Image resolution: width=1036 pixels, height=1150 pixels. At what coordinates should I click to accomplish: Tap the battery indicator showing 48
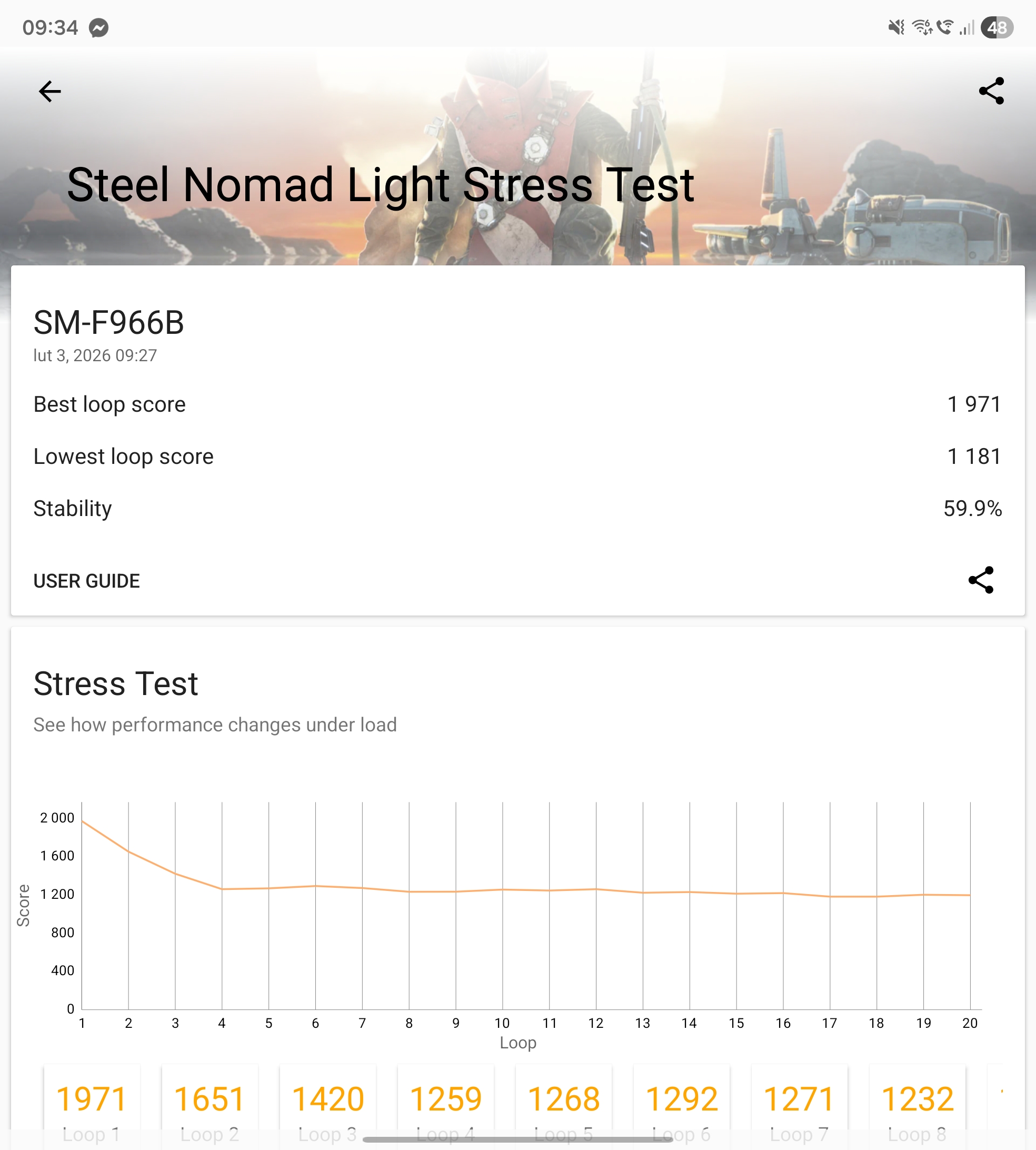[996, 28]
